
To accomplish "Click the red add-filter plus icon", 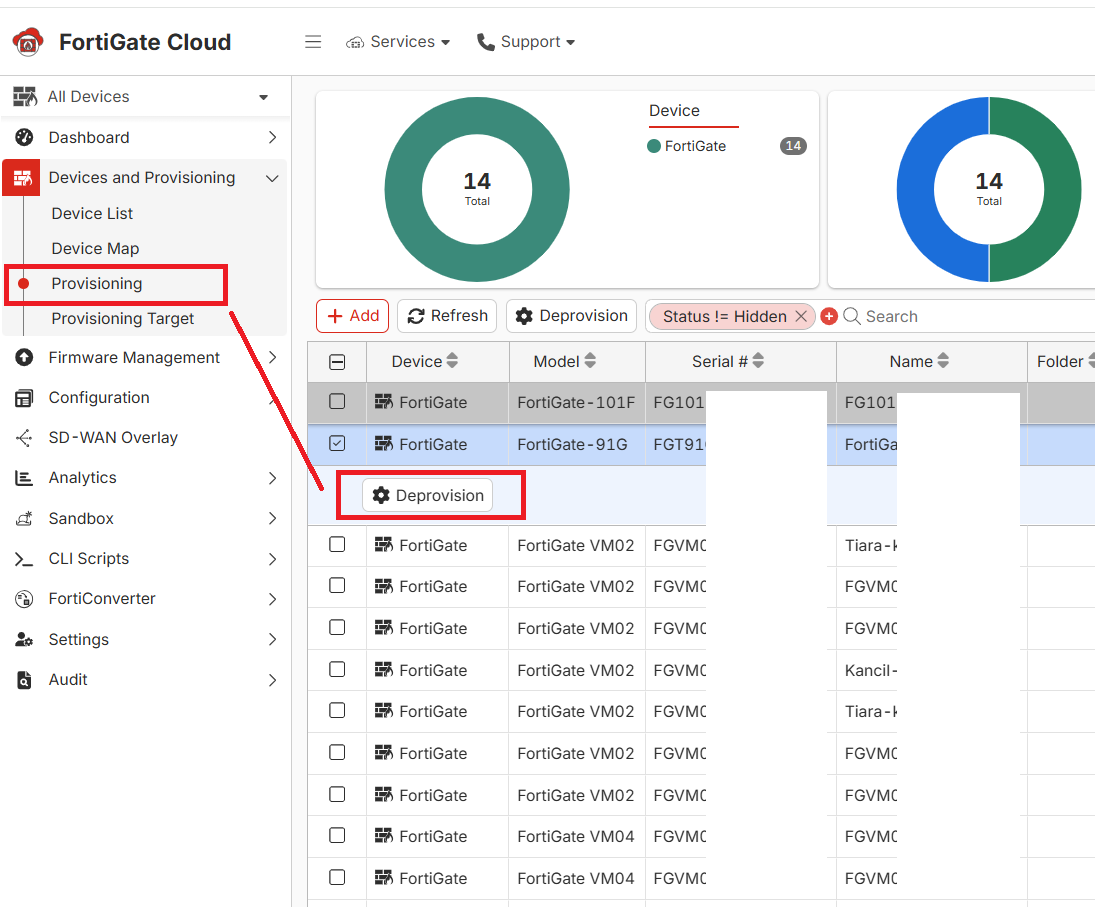I will coord(829,316).
